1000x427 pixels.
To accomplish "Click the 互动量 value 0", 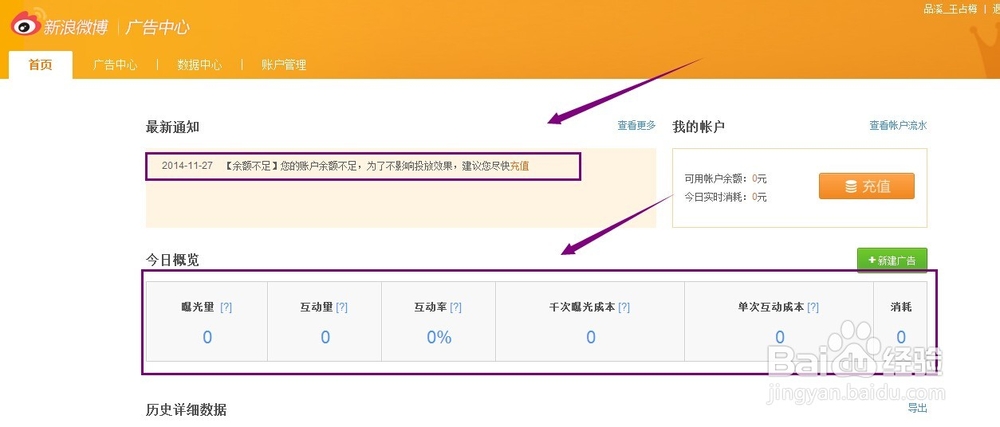I will [325, 337].
